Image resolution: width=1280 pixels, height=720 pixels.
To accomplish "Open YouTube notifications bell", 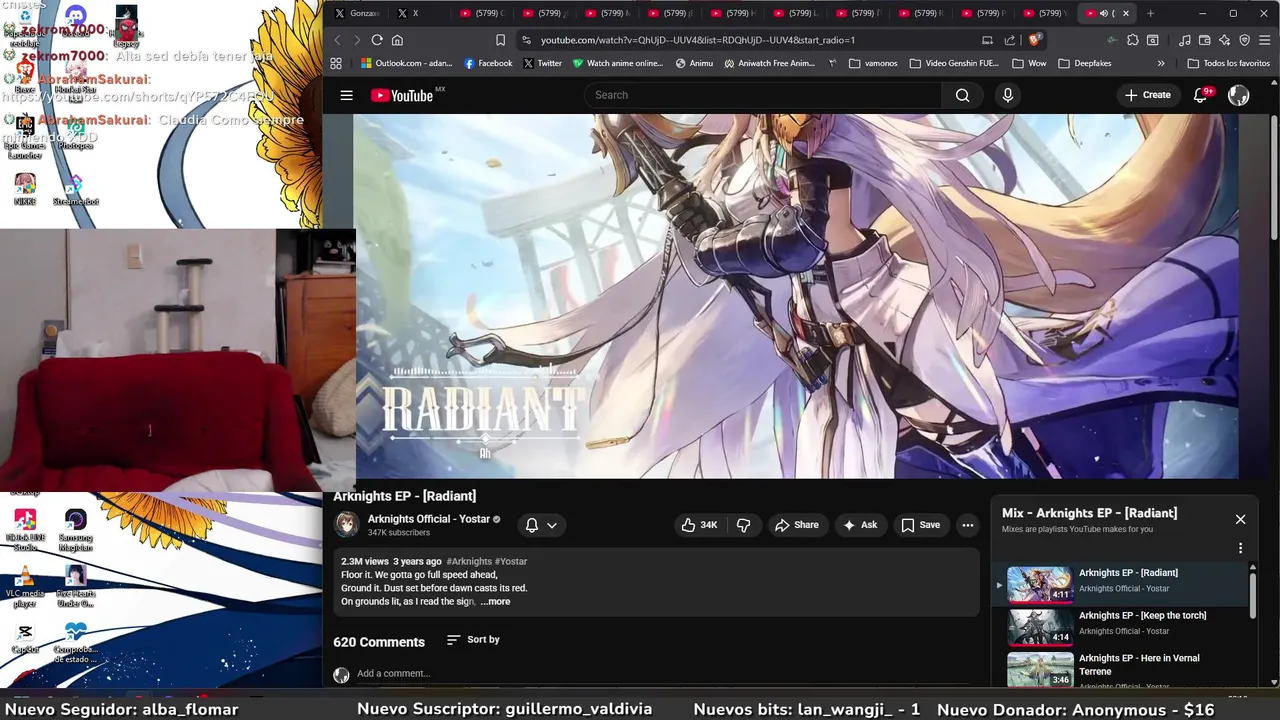I will tap(1201, 95).
